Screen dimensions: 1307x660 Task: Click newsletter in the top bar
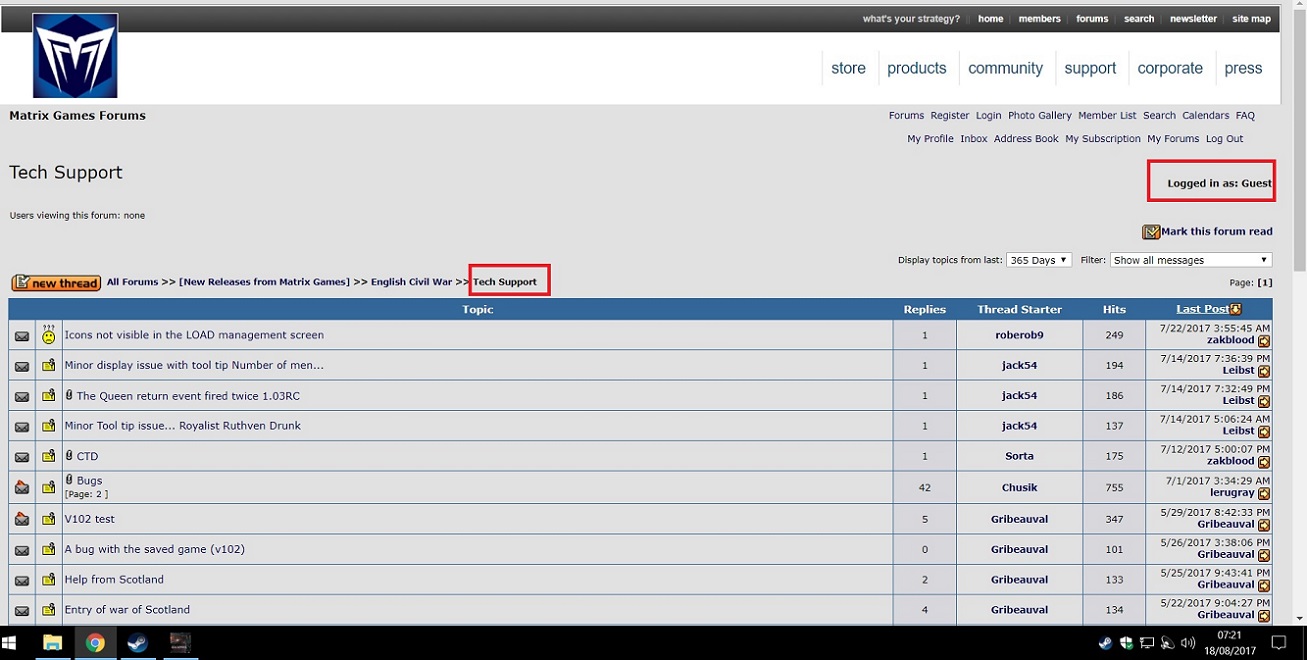(1193, 19)
